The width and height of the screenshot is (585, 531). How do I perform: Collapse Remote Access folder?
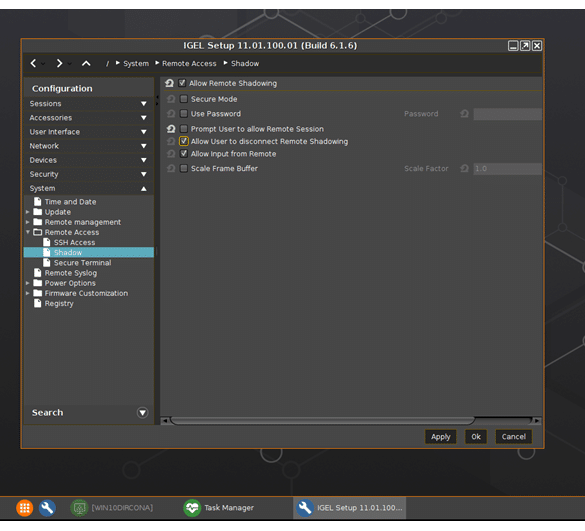pyautogui.click(x=28, y=232)
